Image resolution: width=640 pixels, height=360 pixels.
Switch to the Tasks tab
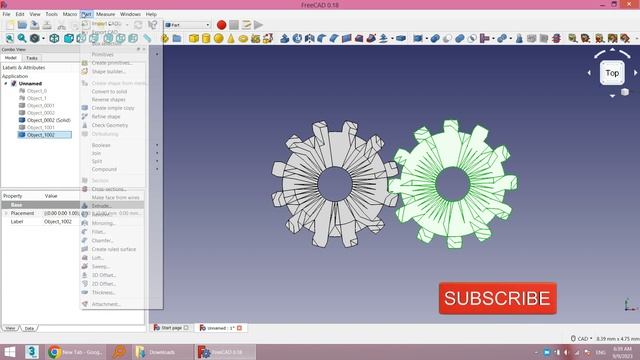pyautogui.click(x=31, y=58)
